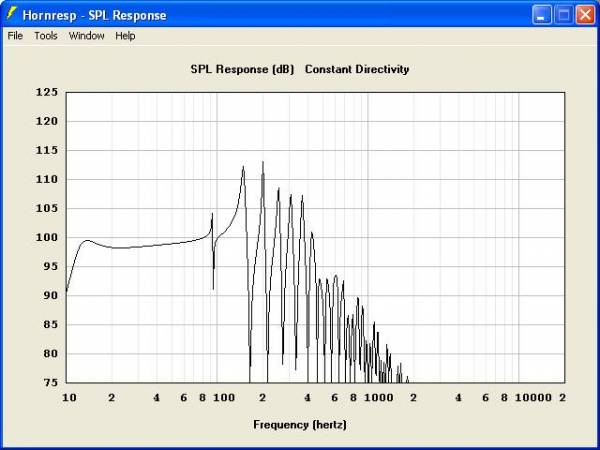The height and width of the screenshot is (450, 600).
Task: Click the 85 dB axis value
Action: click(50, 324)
